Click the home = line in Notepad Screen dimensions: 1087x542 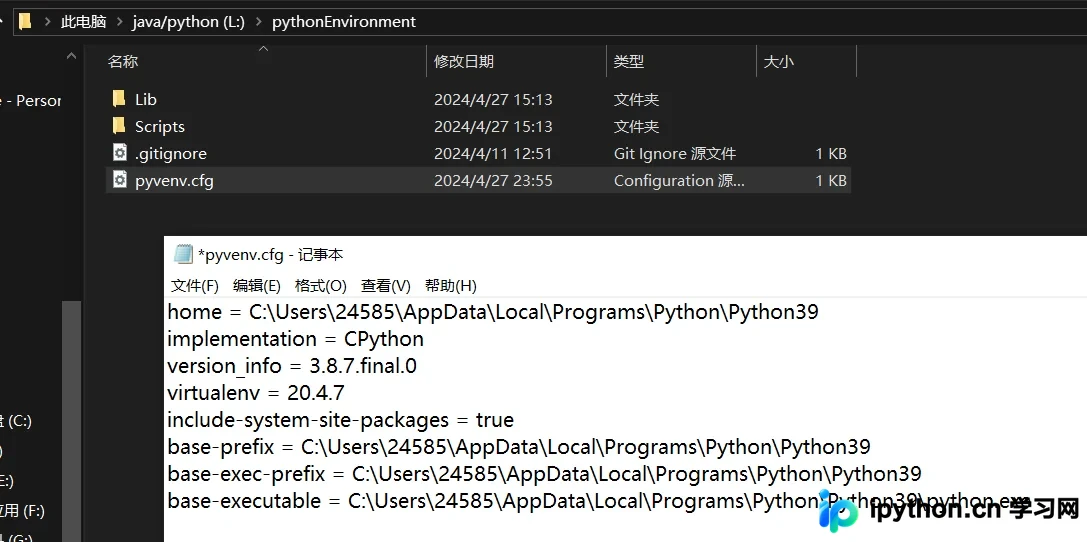coord(493,312)
